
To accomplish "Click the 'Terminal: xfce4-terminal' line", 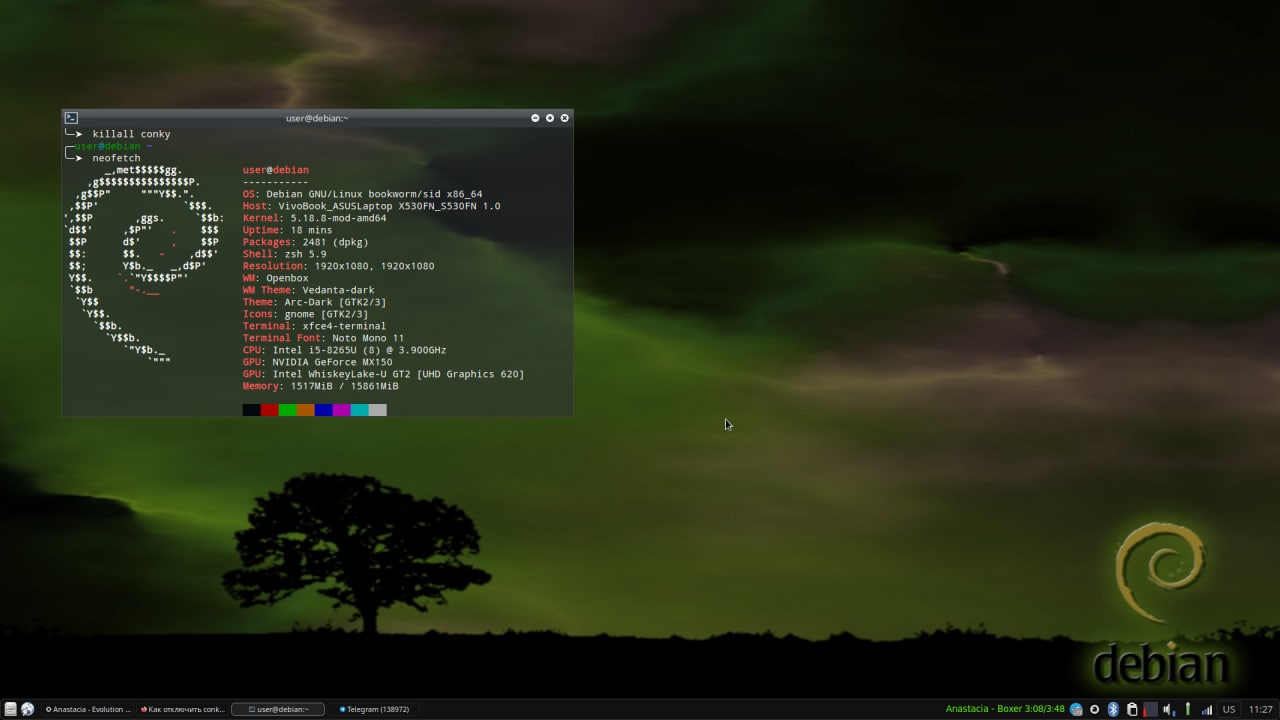I will coord(315,326).
